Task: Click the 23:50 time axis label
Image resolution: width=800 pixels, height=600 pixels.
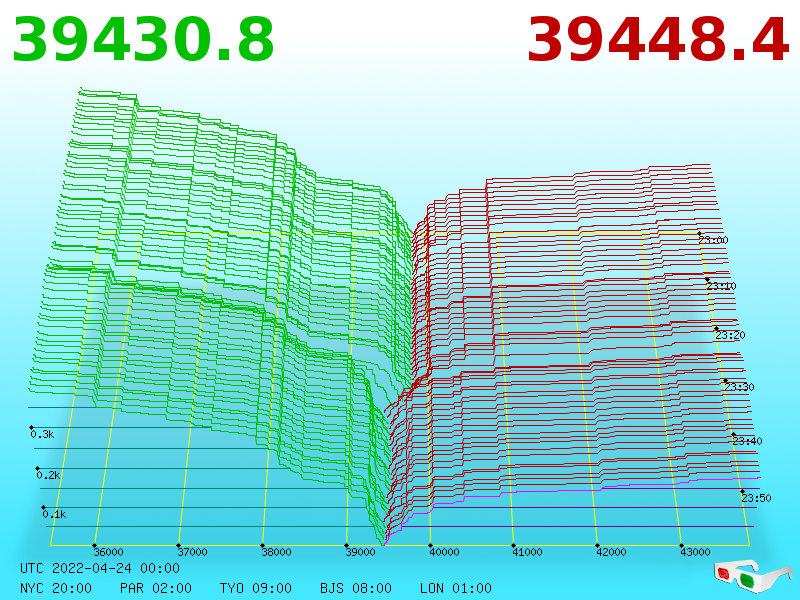Action: pos(756,498)
